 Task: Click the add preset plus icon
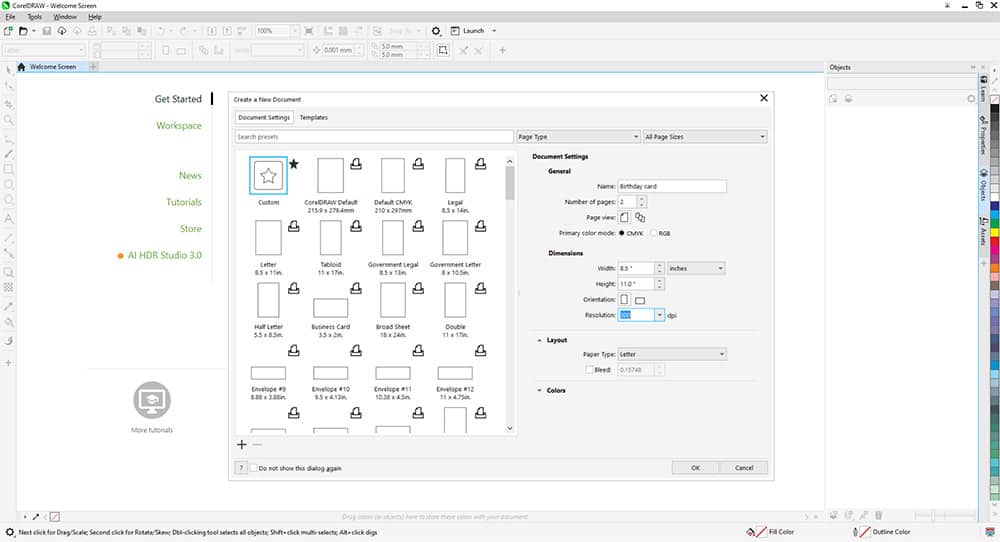242,444
